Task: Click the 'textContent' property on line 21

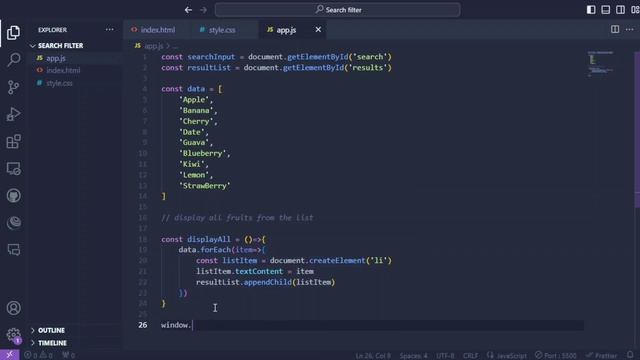Action: pyautogui.click(x=259, y=271)
